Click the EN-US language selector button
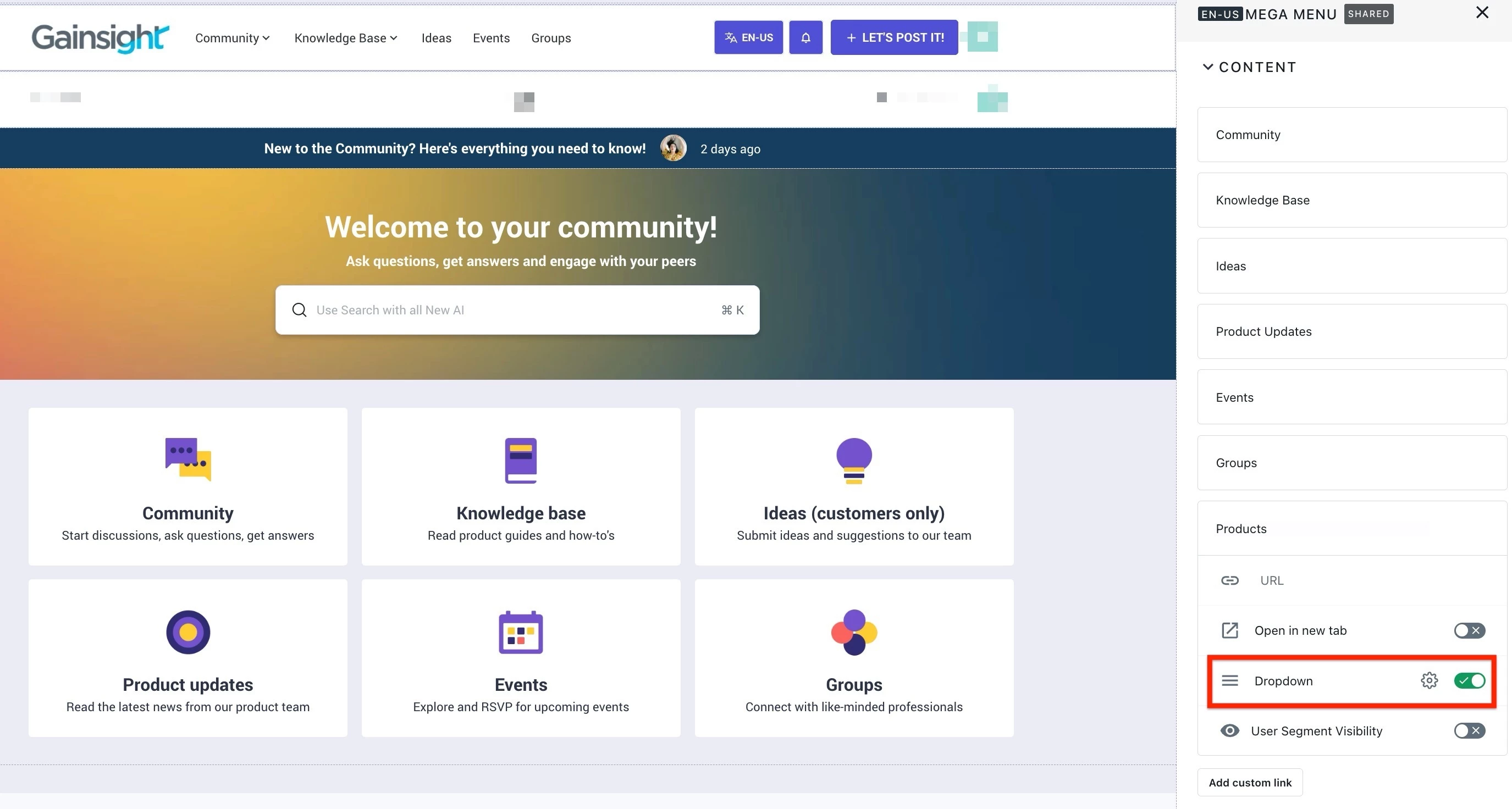The height and width of the screenshot is (809, 1512). point(748,37)
